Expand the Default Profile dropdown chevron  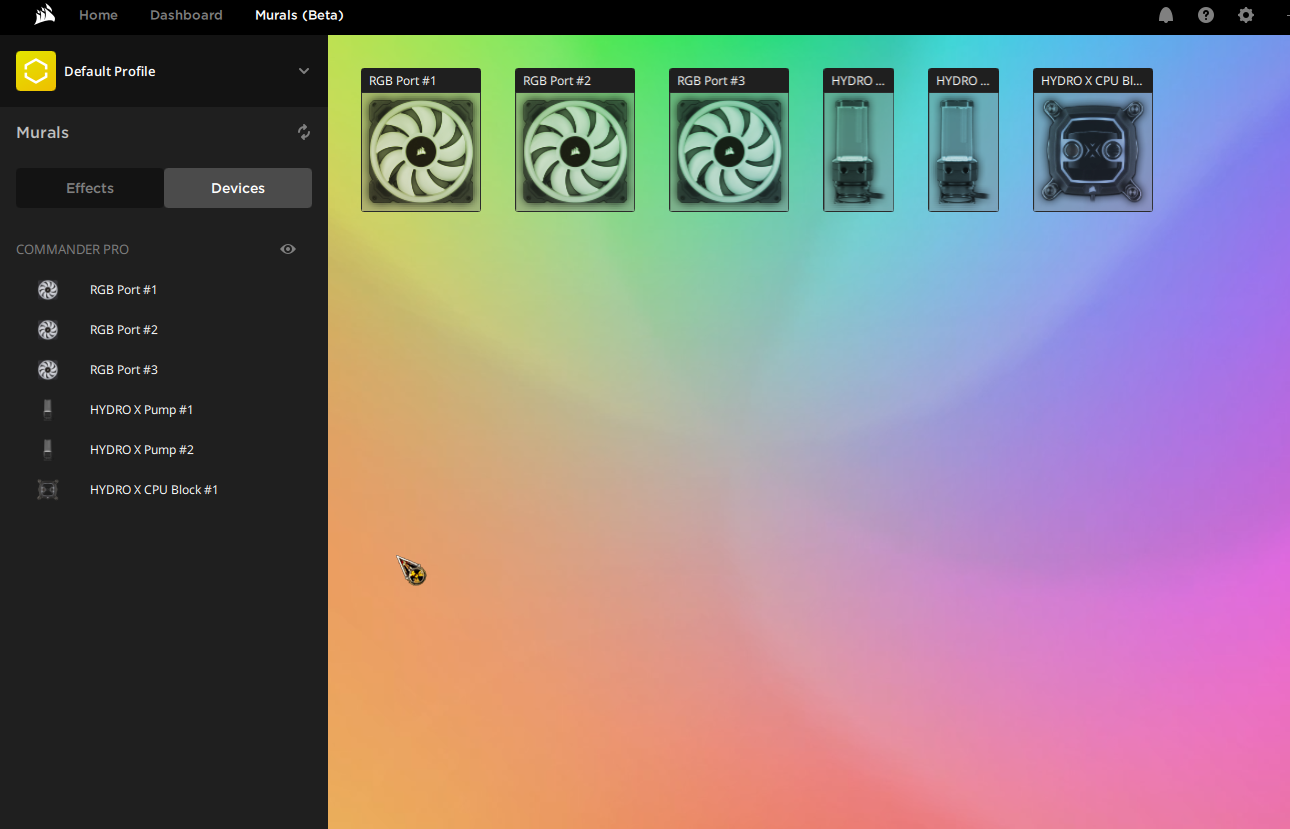click(304, 71)
